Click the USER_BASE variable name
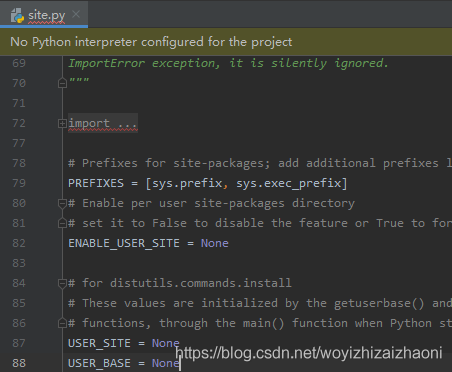452x372 pixels. click(x=99, y=363)
